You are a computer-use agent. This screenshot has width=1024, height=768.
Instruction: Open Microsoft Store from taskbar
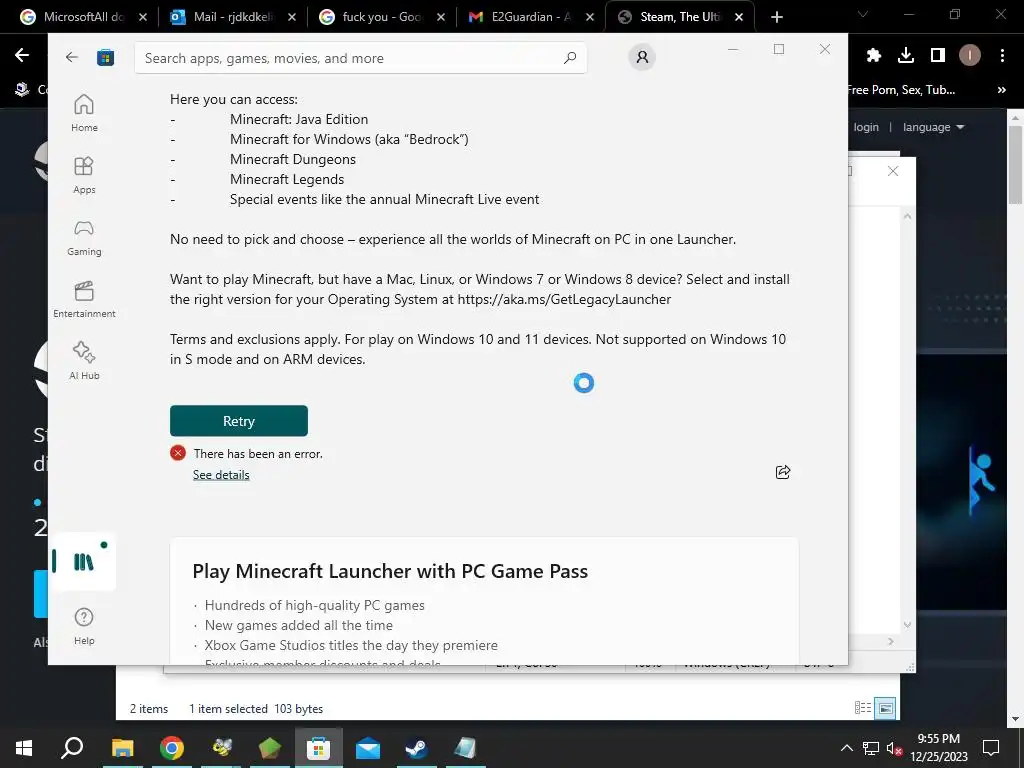(319, 748)
